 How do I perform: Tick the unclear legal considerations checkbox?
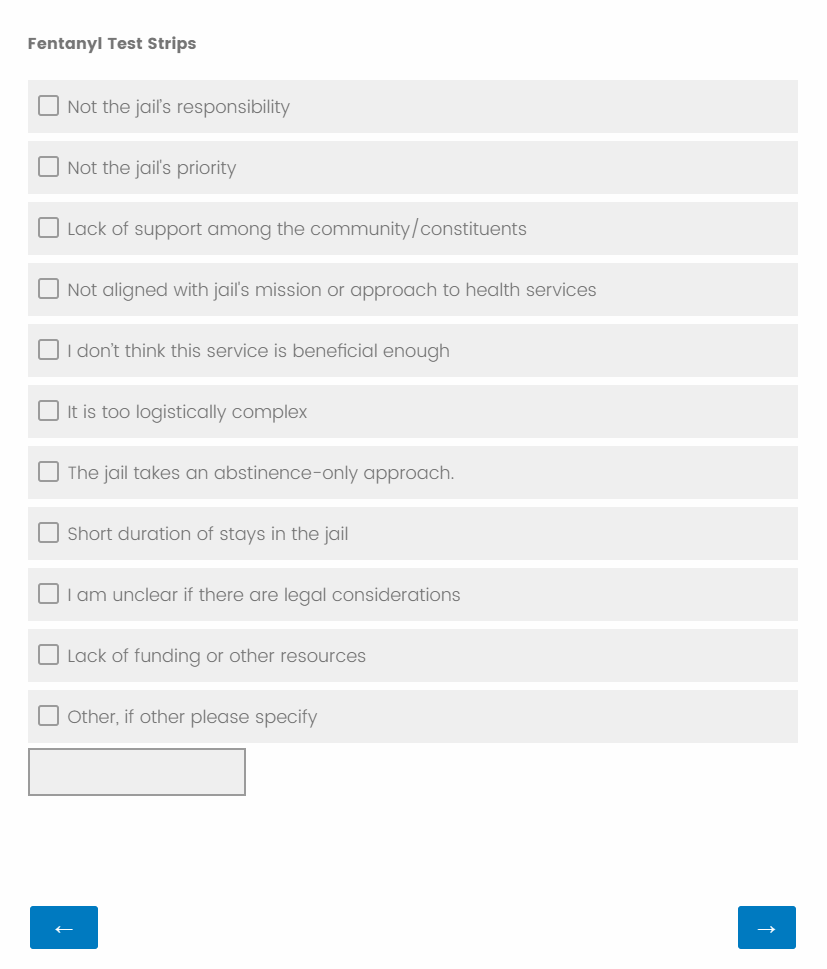pos(48,594)
